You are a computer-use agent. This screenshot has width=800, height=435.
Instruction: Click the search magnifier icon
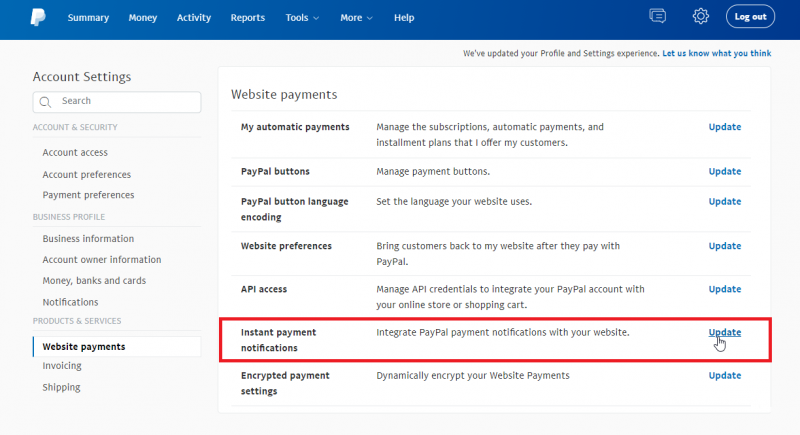(x=45, y=102)
